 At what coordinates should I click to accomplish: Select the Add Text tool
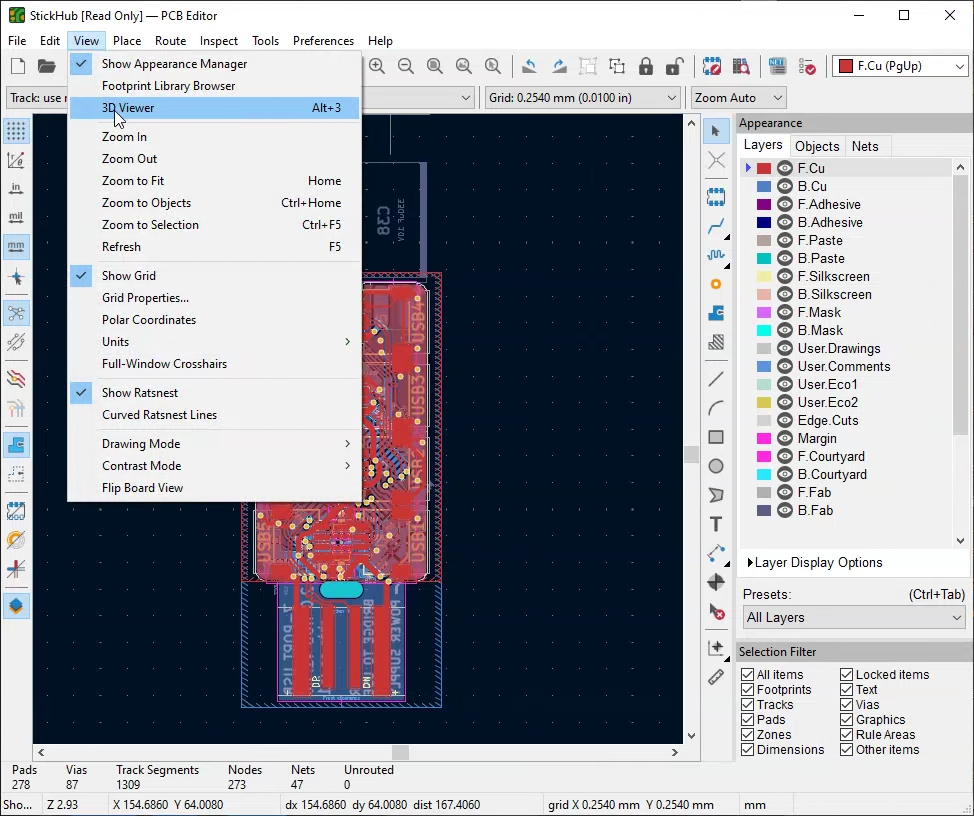pyautogui.click(x=716, y=524)
